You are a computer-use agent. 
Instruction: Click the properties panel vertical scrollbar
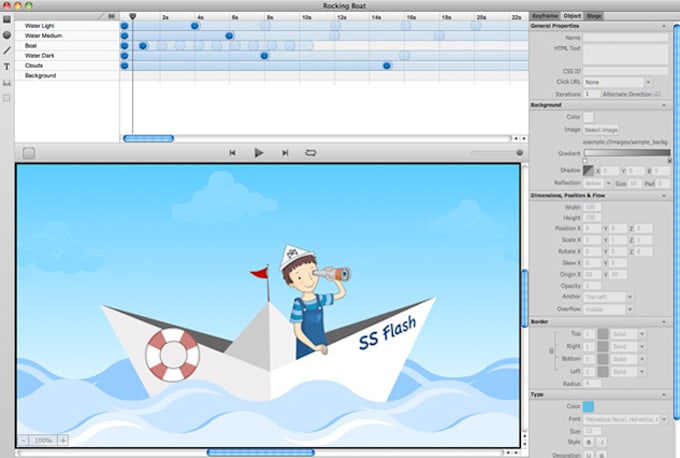676,221
